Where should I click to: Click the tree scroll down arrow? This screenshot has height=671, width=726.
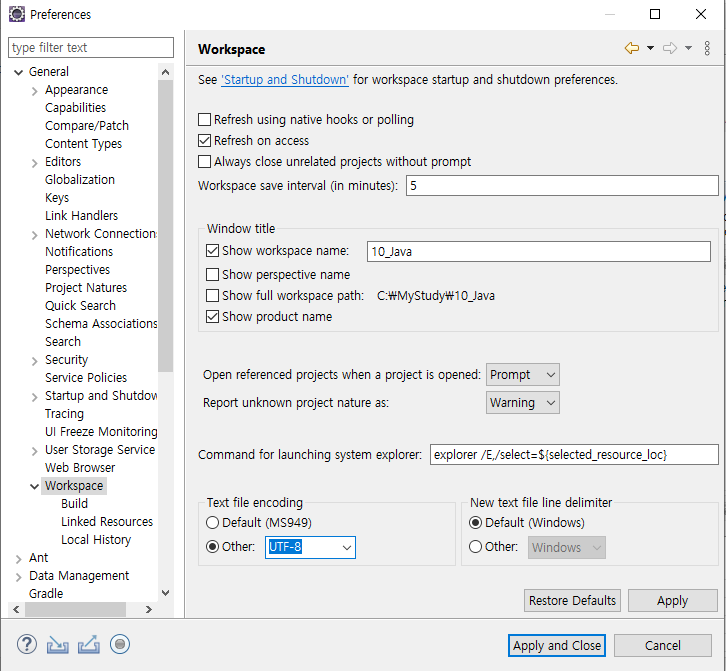coord(165,593)
